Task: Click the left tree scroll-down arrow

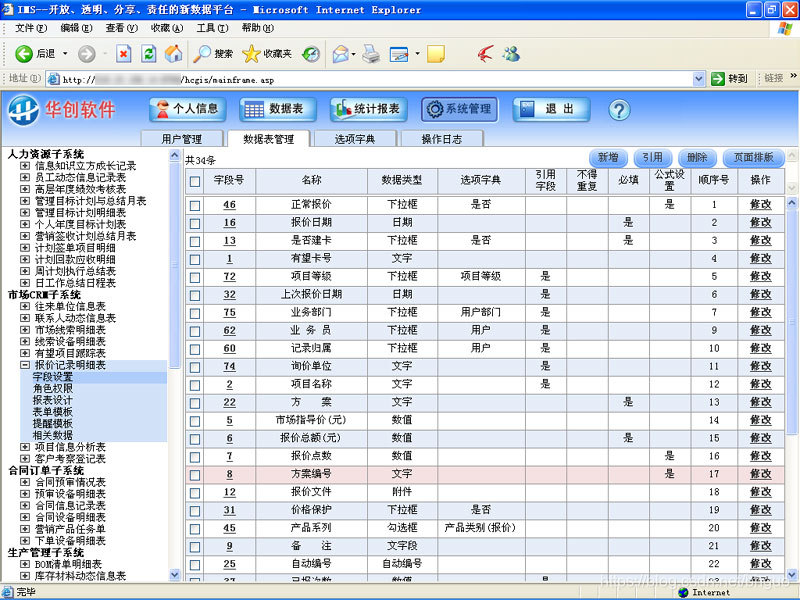Action: pos(174,574)
